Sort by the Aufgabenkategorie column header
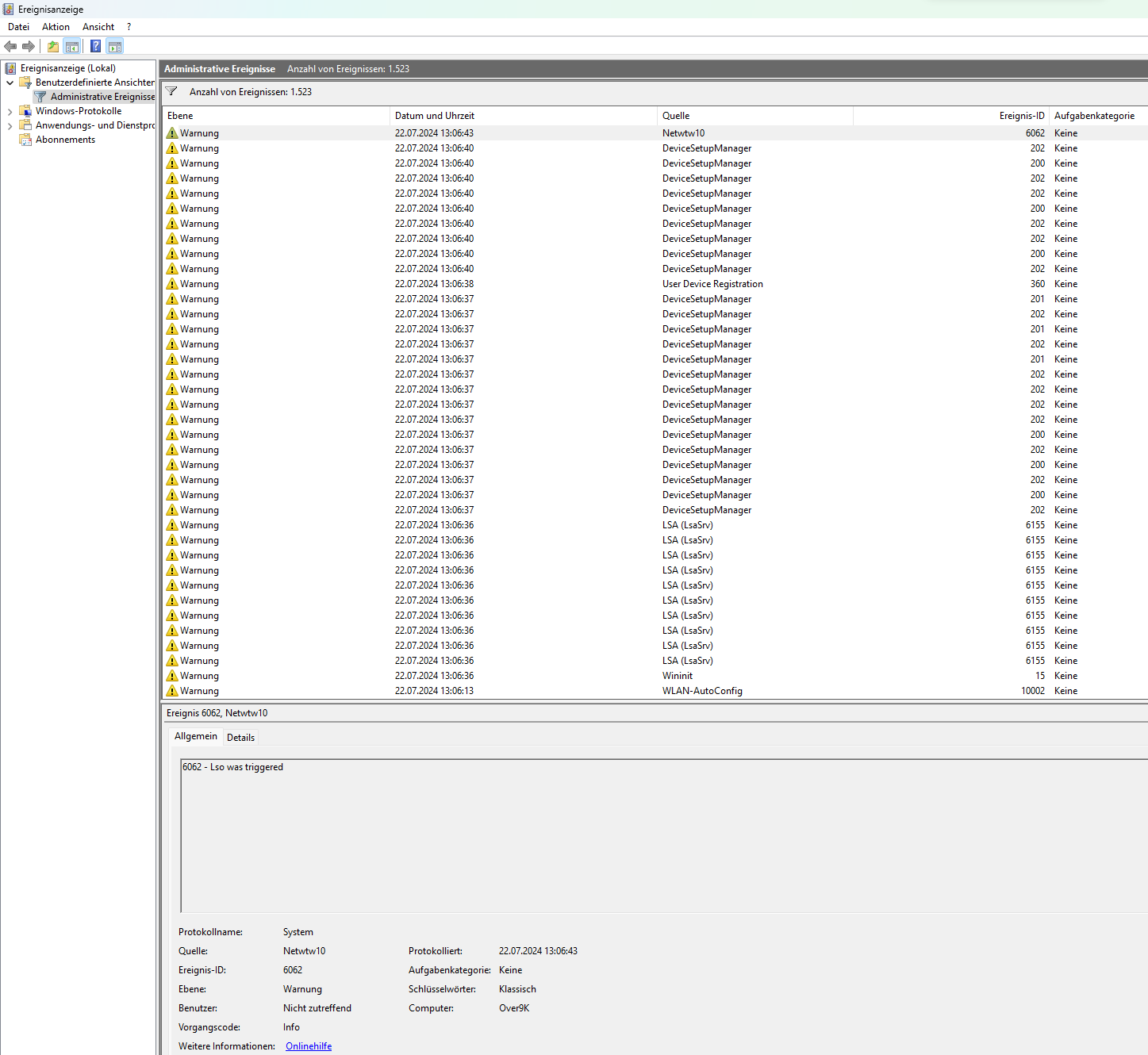This screenshot has width=1148, height=1055. click(x=1098, y=116)
